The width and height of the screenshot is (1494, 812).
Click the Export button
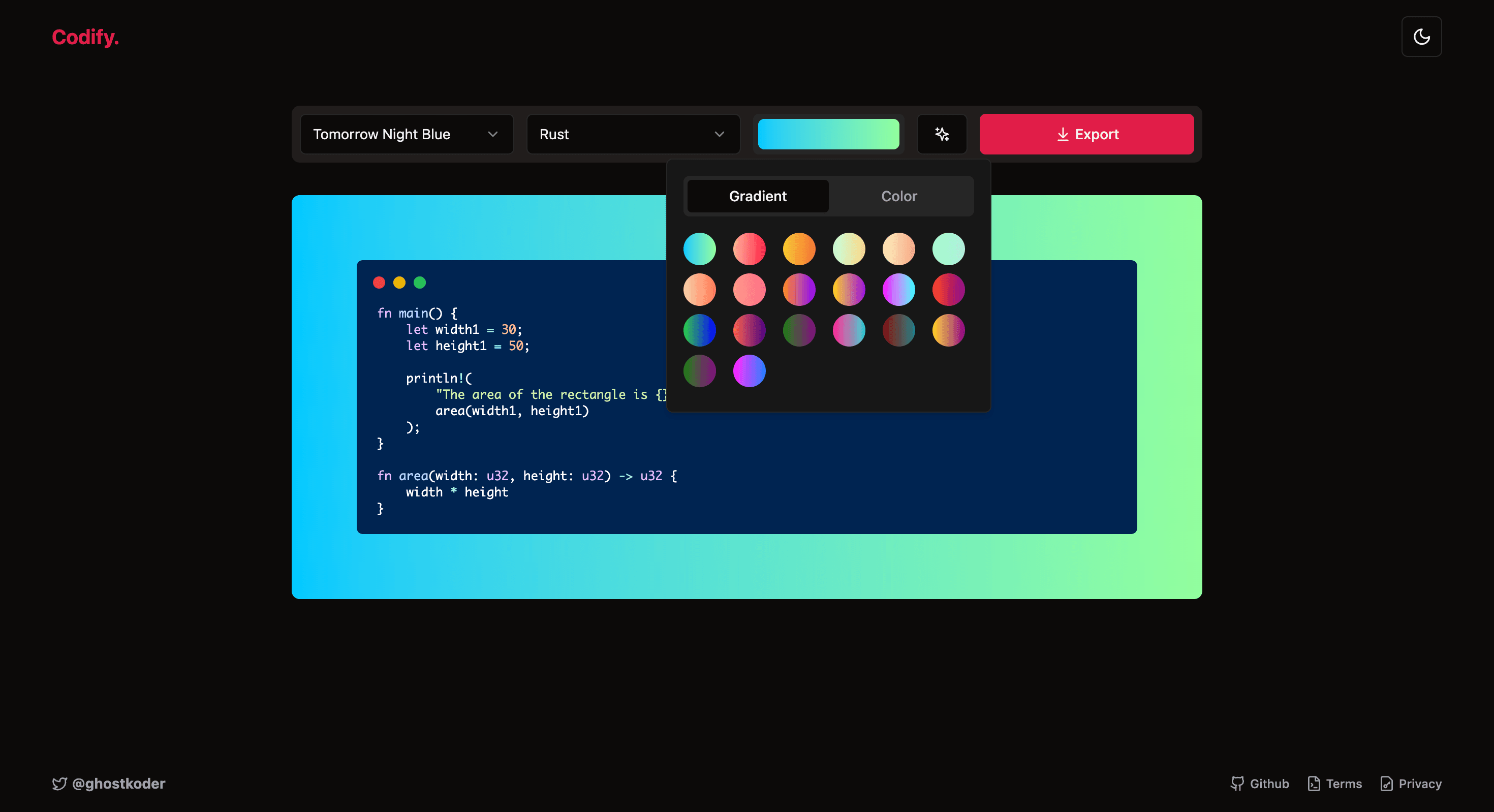(x=1086, y=134)
